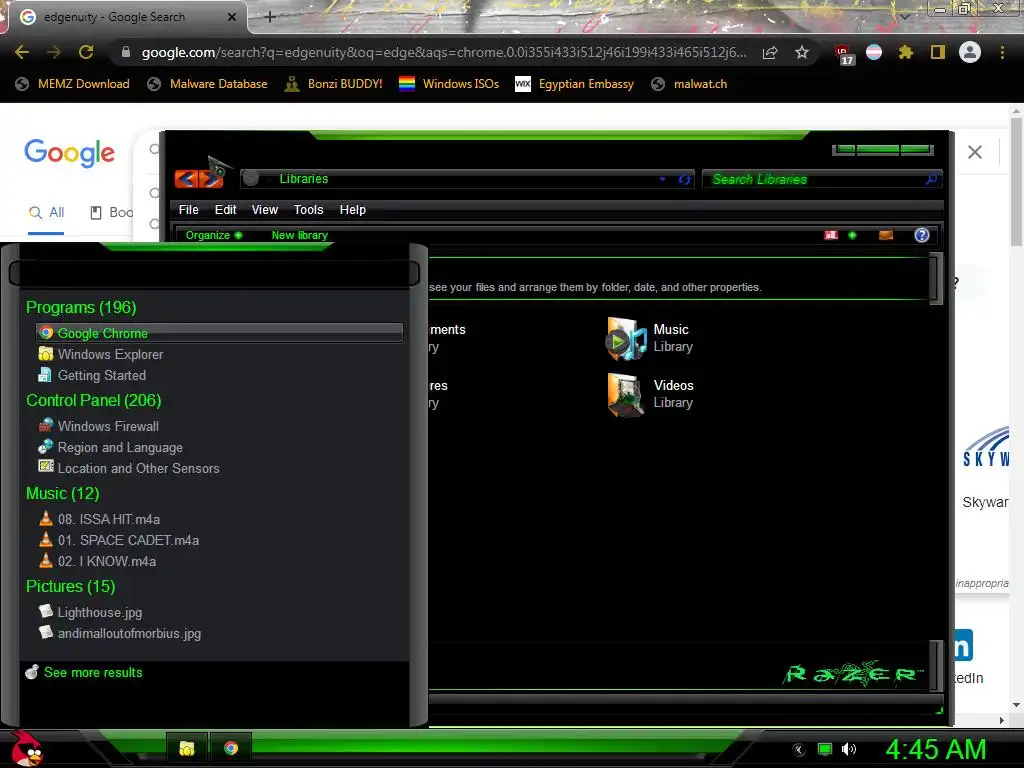Screen dimensions: 1024x768
Task: Click the New library button
Action: pos(300,235)
